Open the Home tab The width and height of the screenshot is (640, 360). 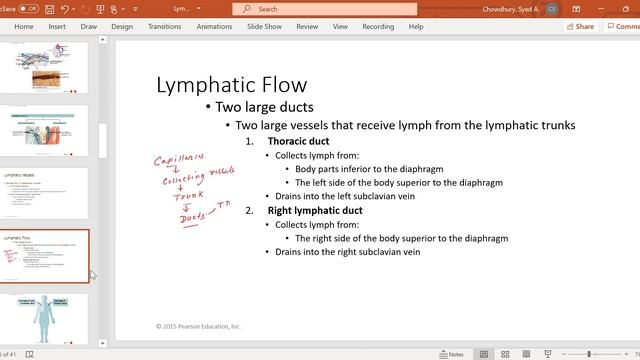[24, 27]
